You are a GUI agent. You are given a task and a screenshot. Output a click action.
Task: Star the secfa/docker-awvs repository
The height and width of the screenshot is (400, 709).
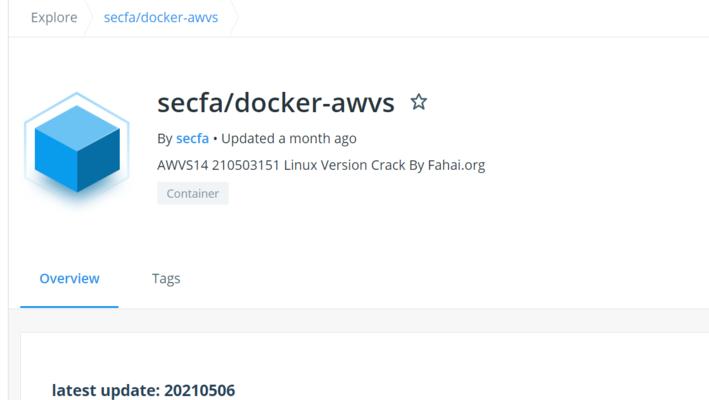pos(418,102)
